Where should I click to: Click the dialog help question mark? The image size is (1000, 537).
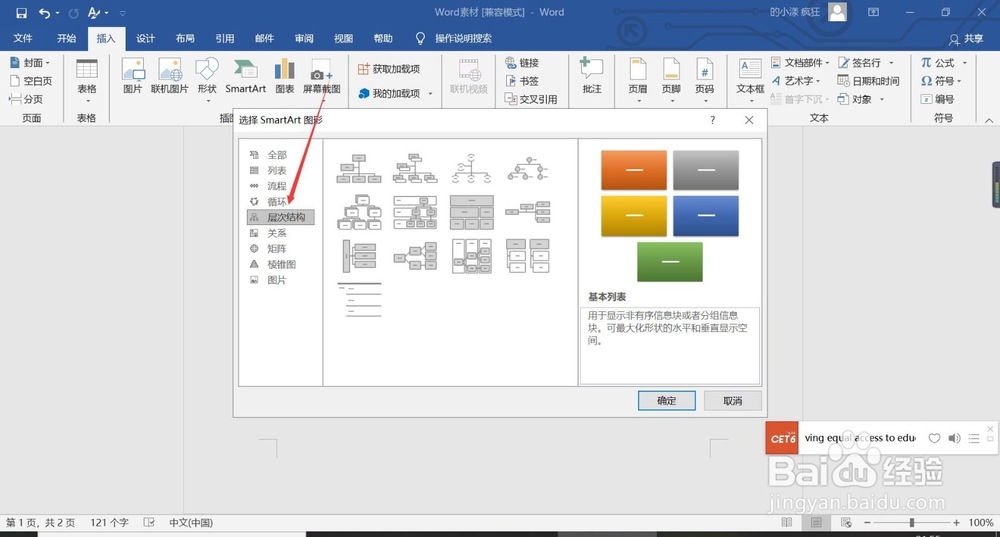pyautogui.click(x=712, y=120)
